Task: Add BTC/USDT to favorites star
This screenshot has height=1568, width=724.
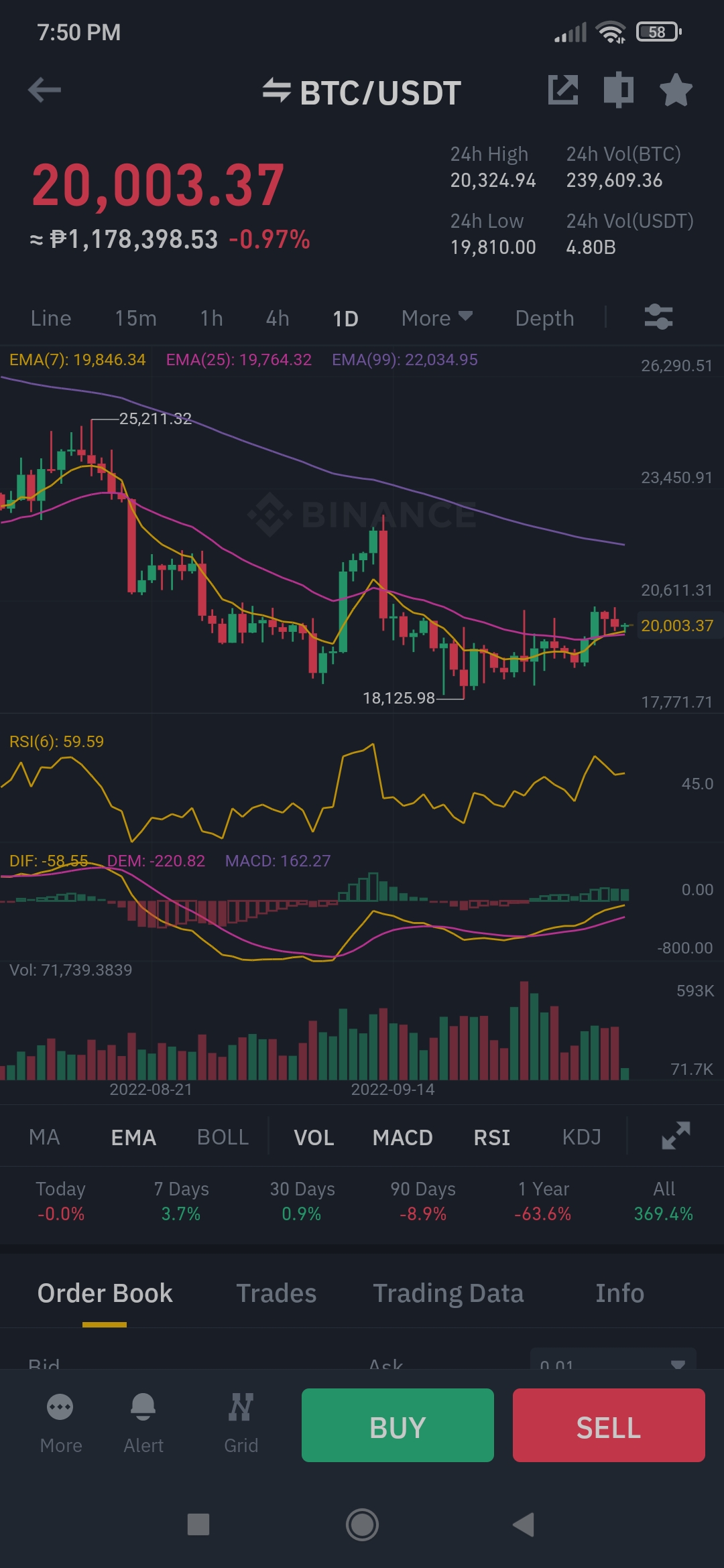Action: pyautogui.click(x=676, y=90)
